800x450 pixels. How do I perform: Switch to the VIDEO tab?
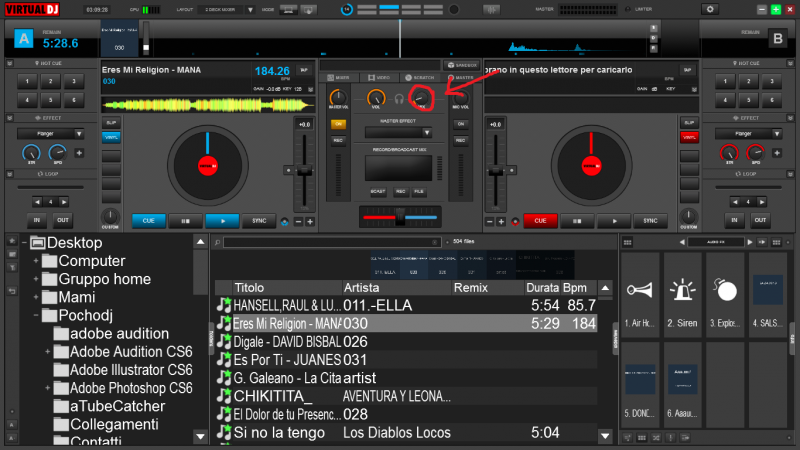[x=379, y=78]
